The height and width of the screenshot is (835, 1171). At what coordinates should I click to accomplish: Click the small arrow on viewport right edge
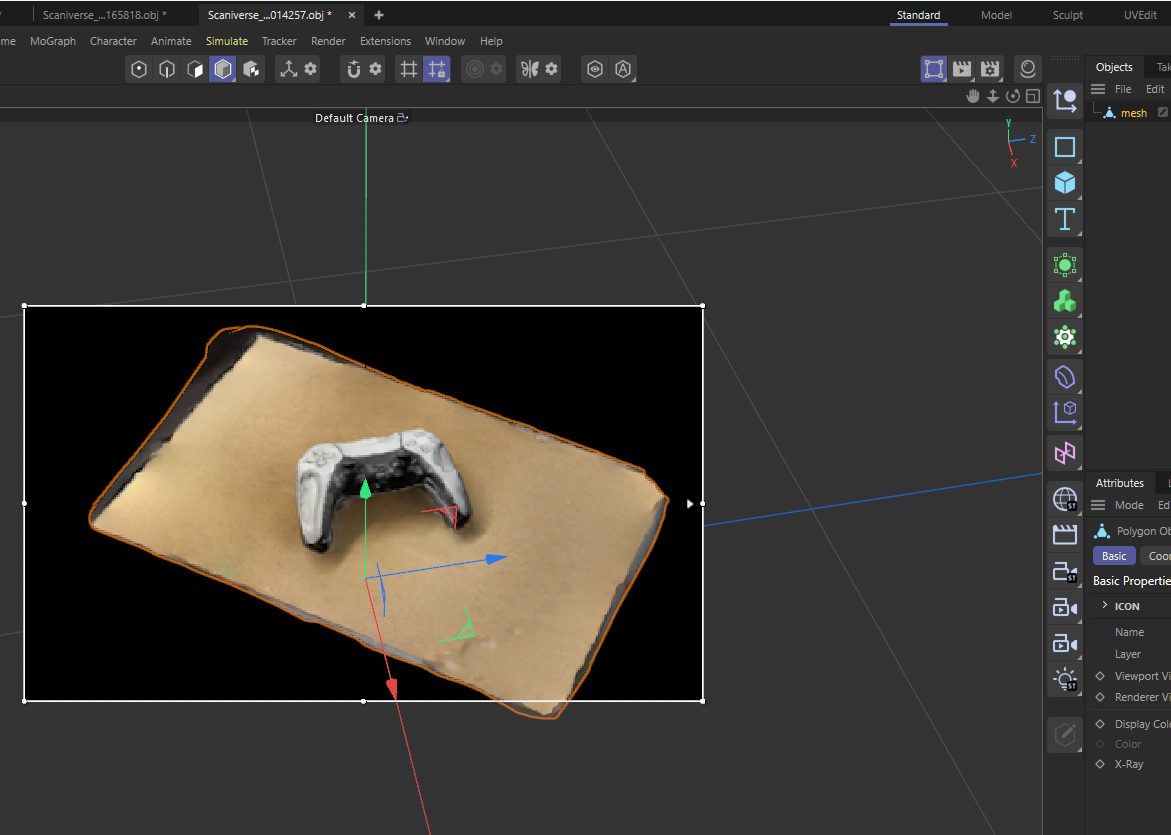(x=689, y=503)
